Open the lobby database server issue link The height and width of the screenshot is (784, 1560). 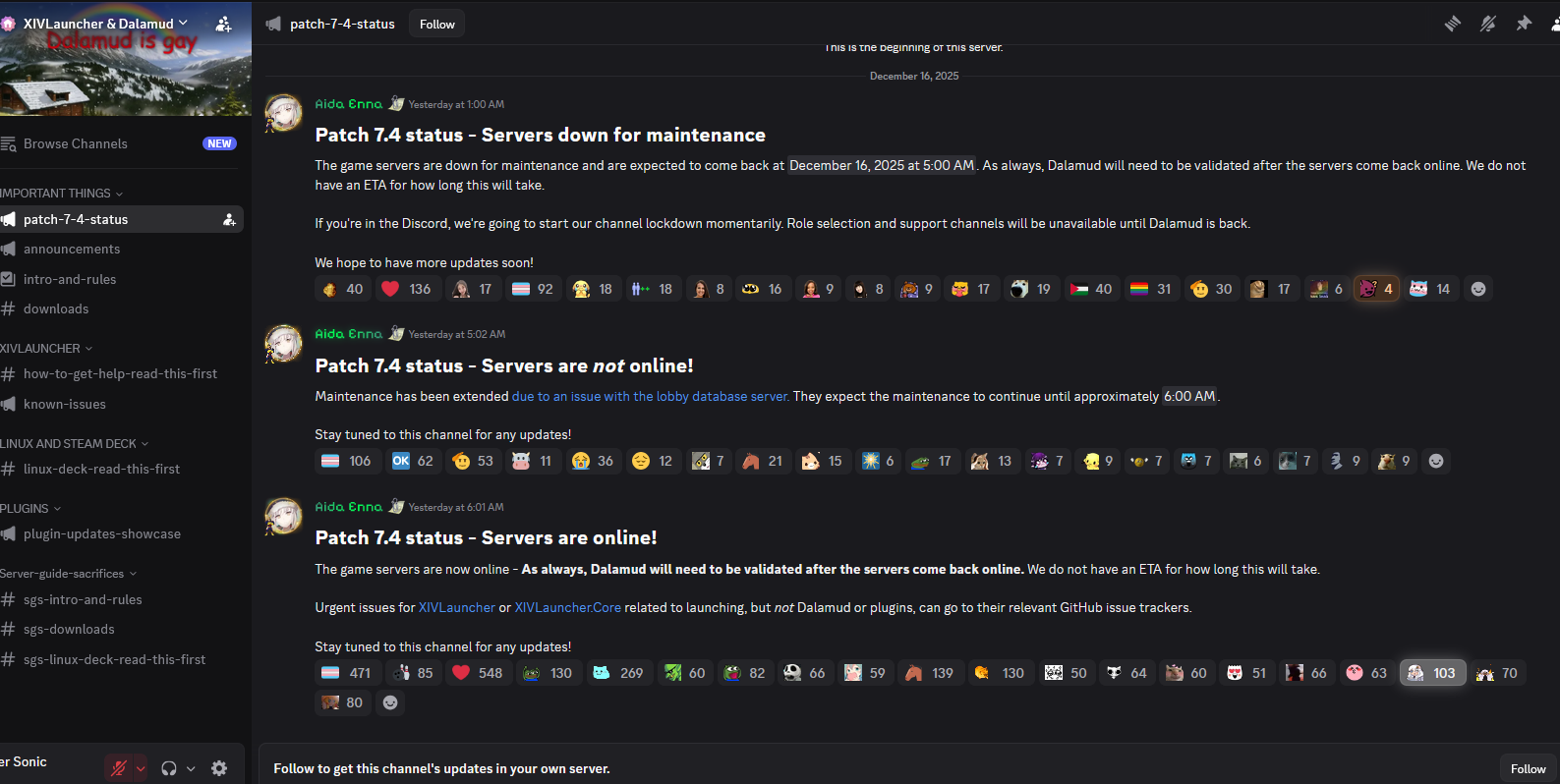point(651,396)
